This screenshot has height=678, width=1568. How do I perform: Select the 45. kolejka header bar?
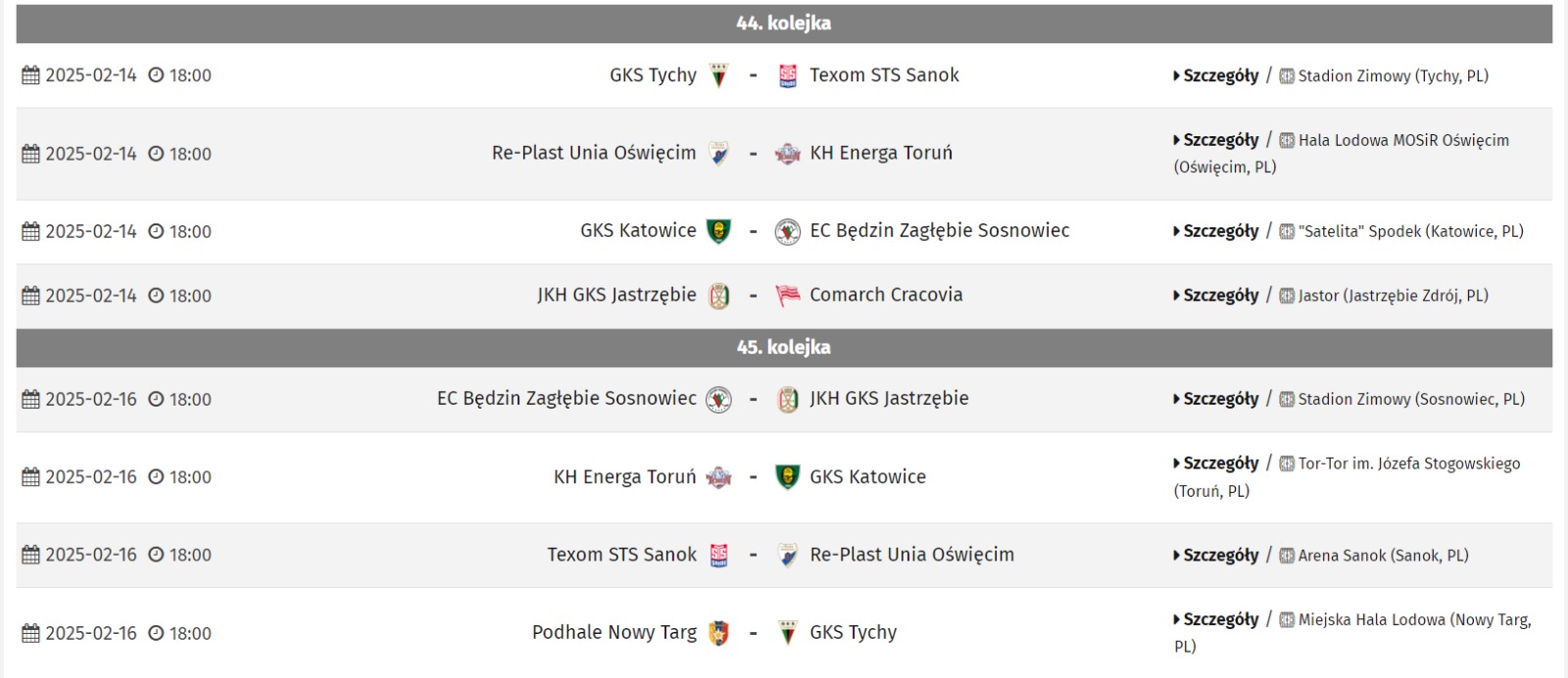(x=784, y=348)
